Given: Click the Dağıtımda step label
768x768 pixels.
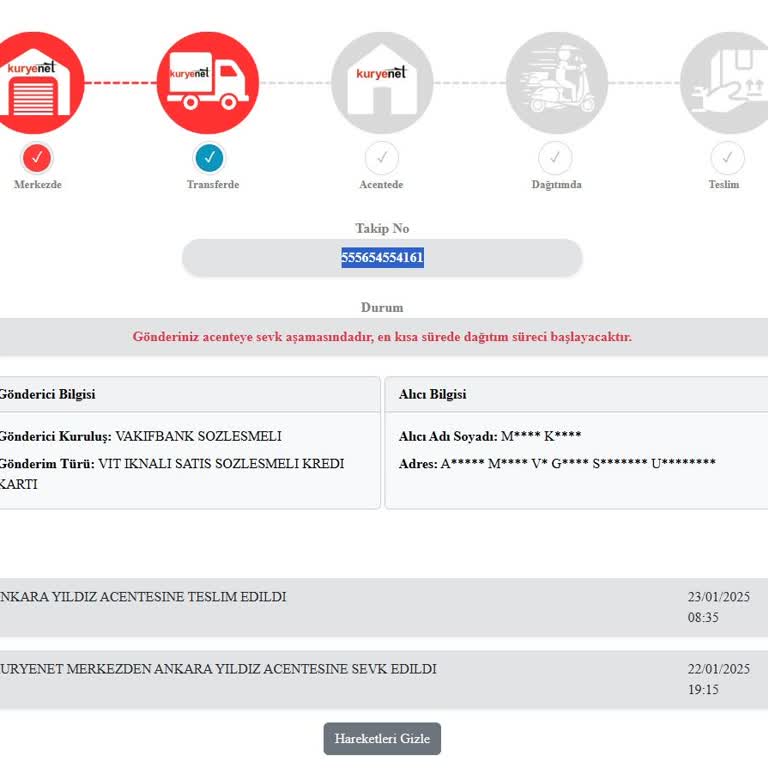Looking at the screenshot, I should click(x=556, y=185).
